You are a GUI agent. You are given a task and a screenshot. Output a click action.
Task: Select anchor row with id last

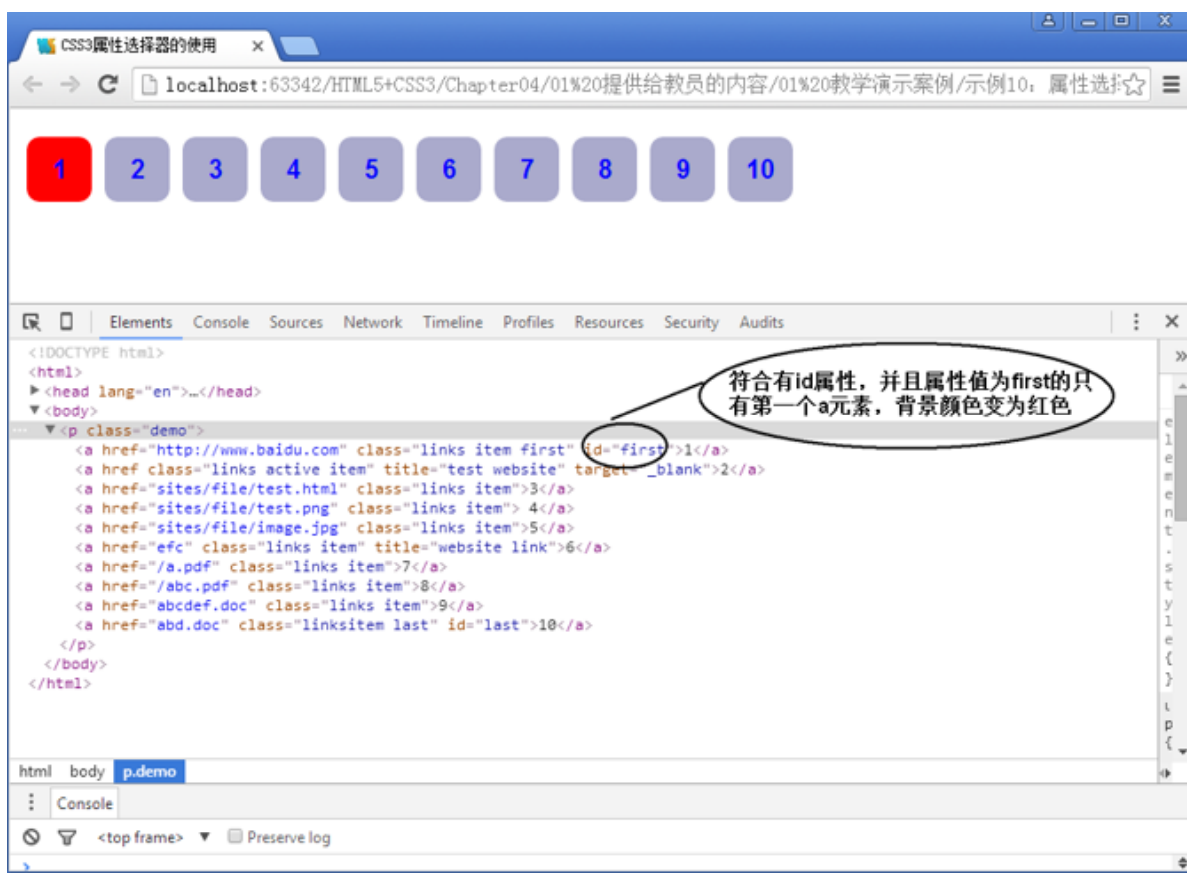point(333,624)
